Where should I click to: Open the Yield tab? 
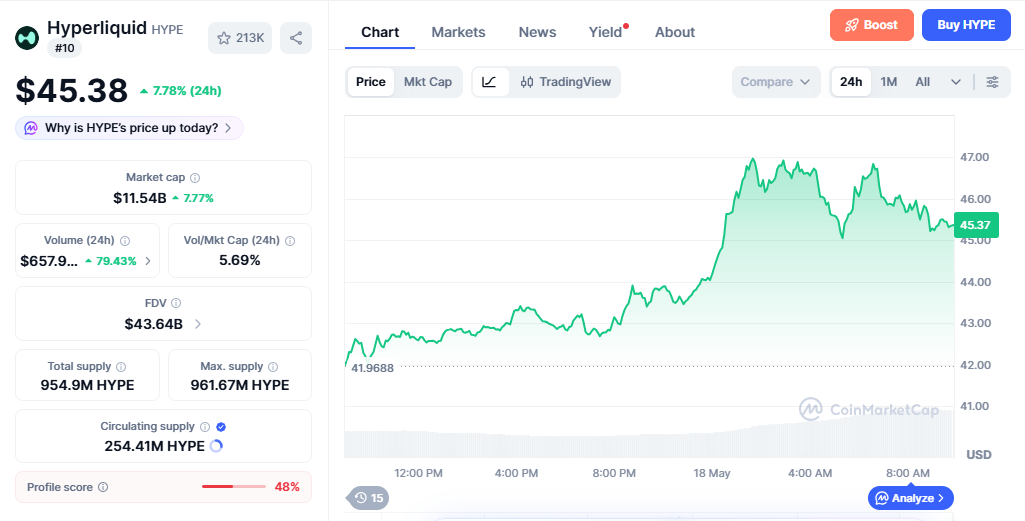point(605,32)
